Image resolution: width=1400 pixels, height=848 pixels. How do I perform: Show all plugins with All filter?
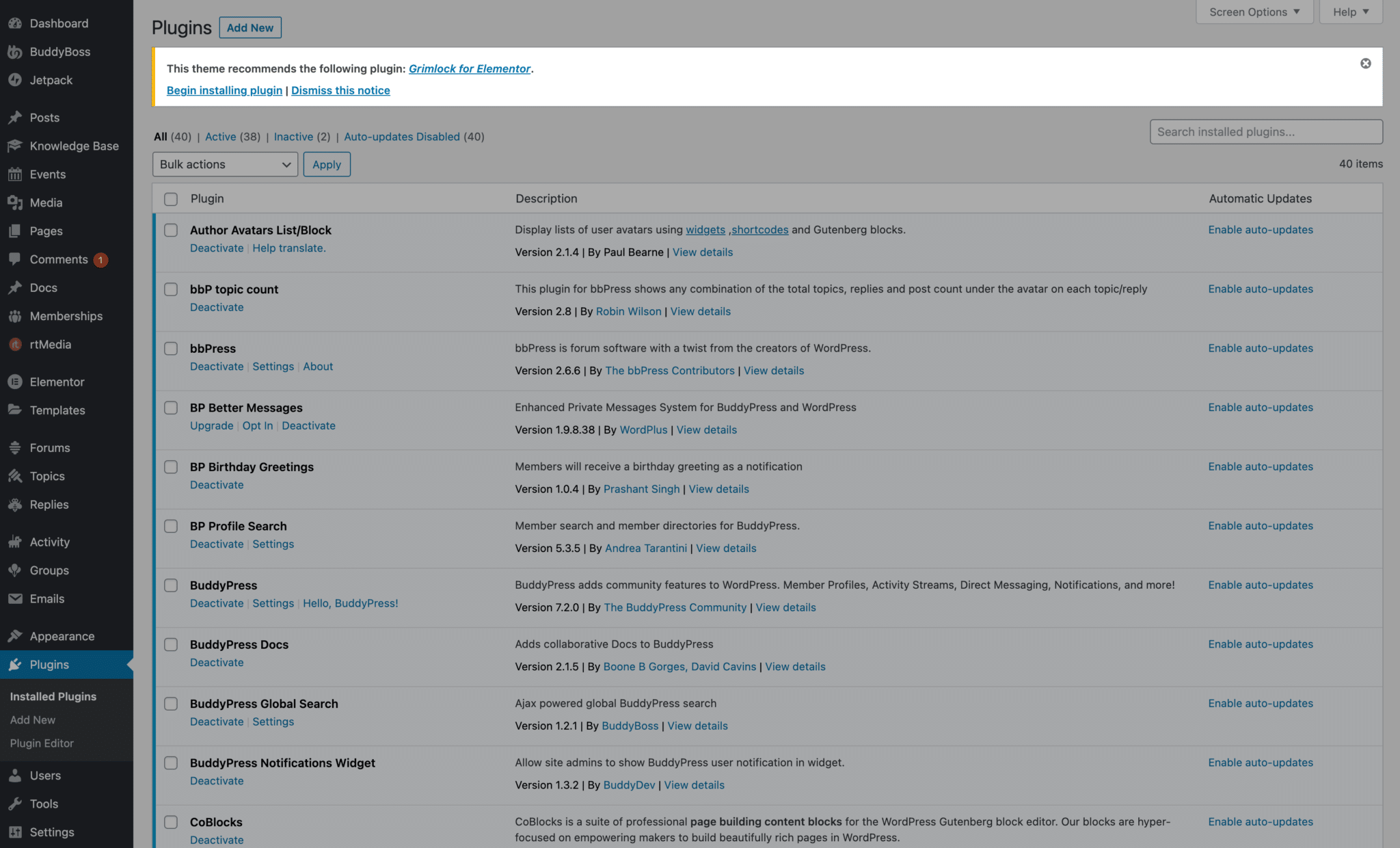(161, 137)
